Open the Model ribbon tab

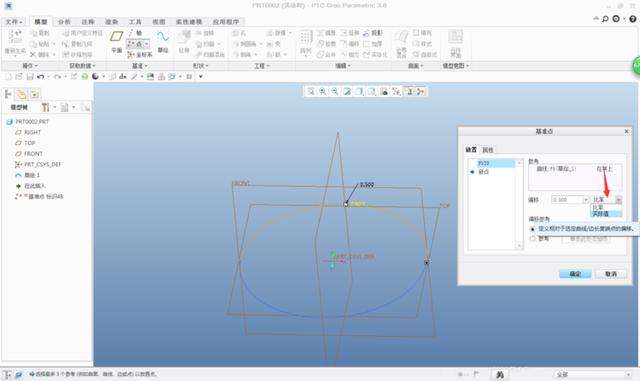41,22
